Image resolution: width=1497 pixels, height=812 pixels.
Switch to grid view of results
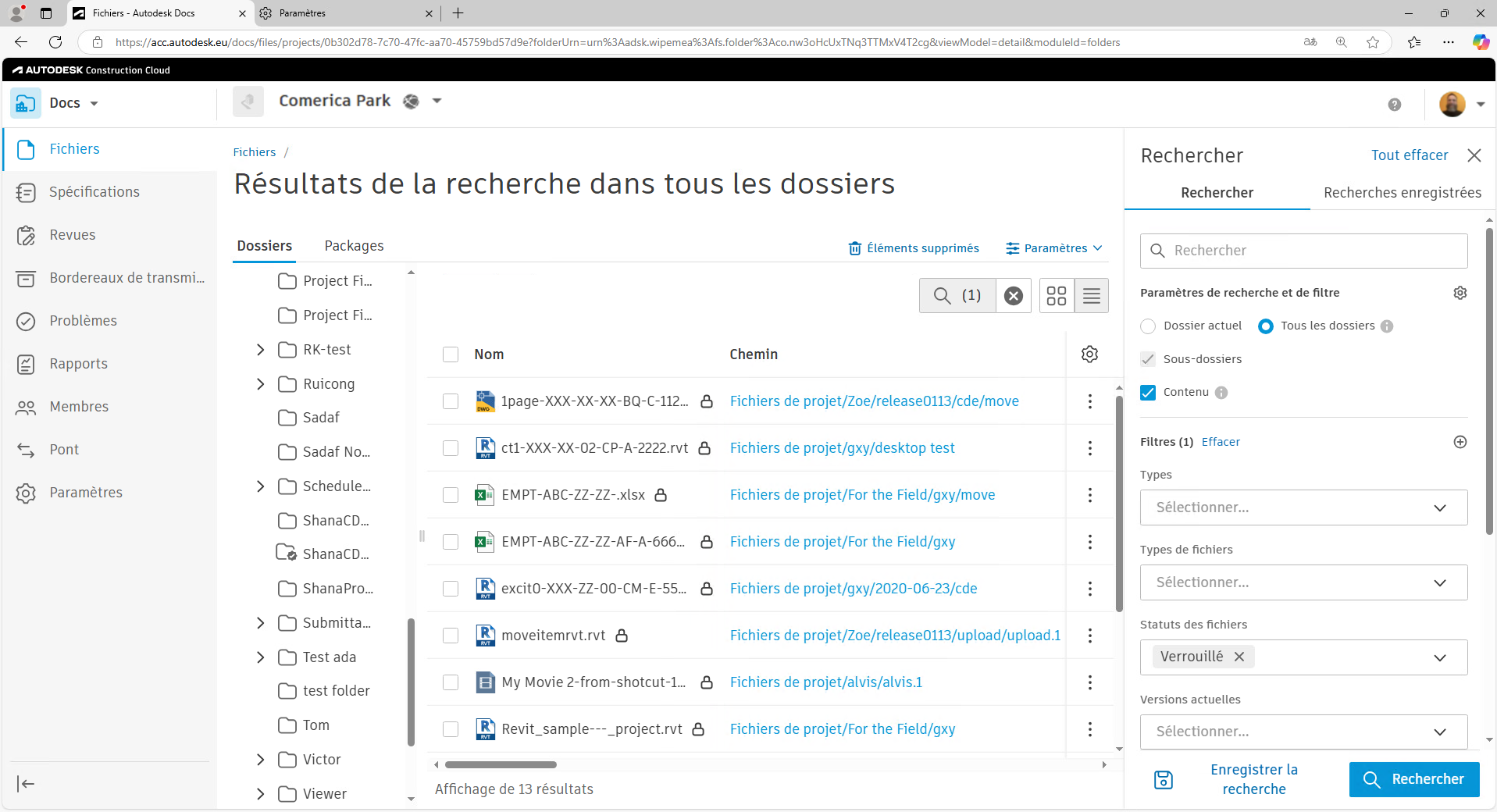tap(1057, 295)
